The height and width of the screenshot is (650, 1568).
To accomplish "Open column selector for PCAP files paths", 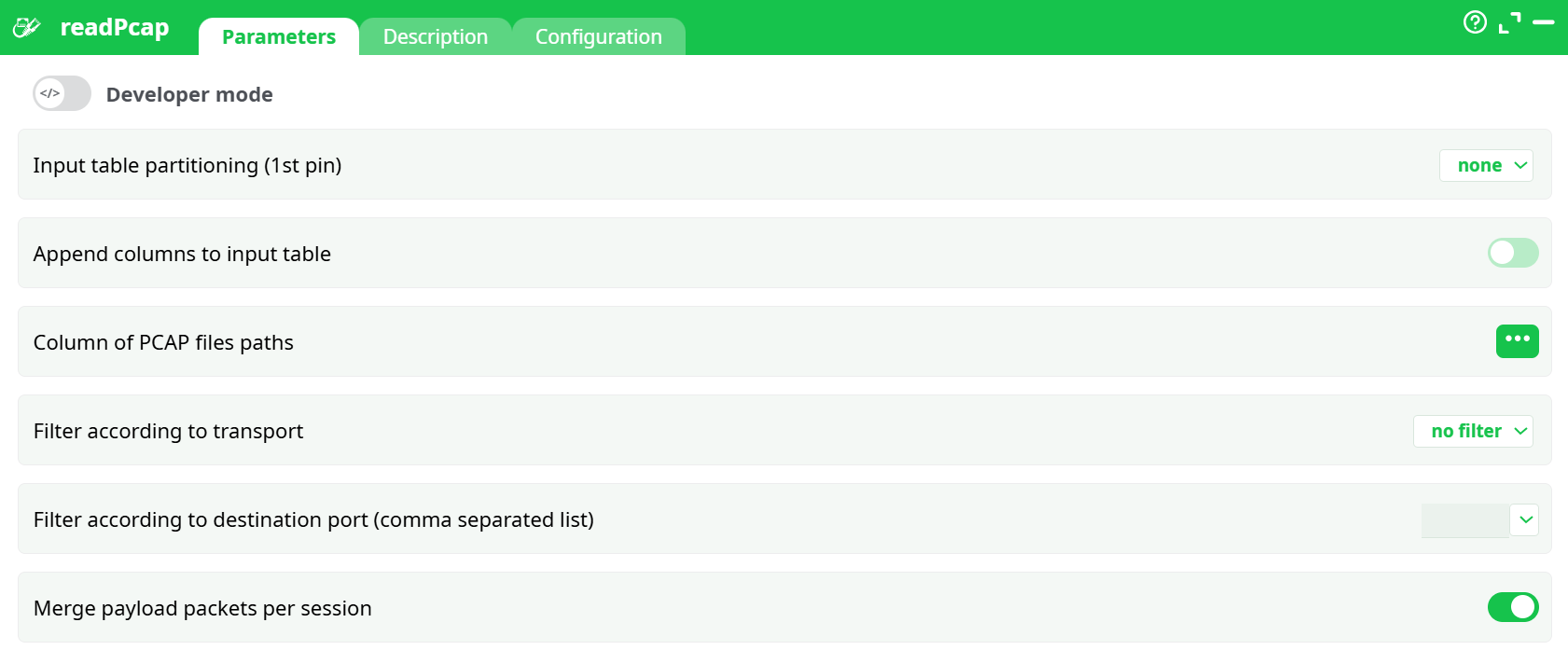I will [x=1517, y=341].
